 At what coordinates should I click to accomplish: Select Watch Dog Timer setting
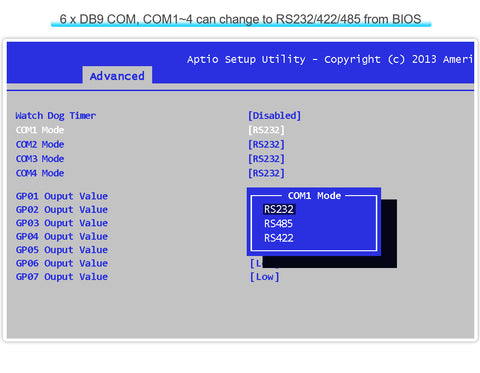[x=56, y=116]
